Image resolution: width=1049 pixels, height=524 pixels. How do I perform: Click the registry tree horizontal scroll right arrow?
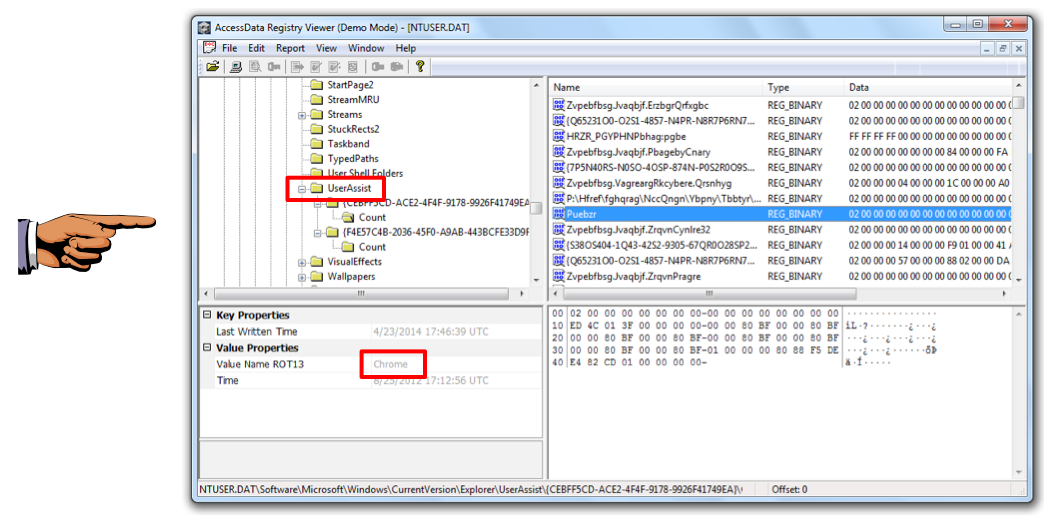pyautogui.click(x=522, y=294)
